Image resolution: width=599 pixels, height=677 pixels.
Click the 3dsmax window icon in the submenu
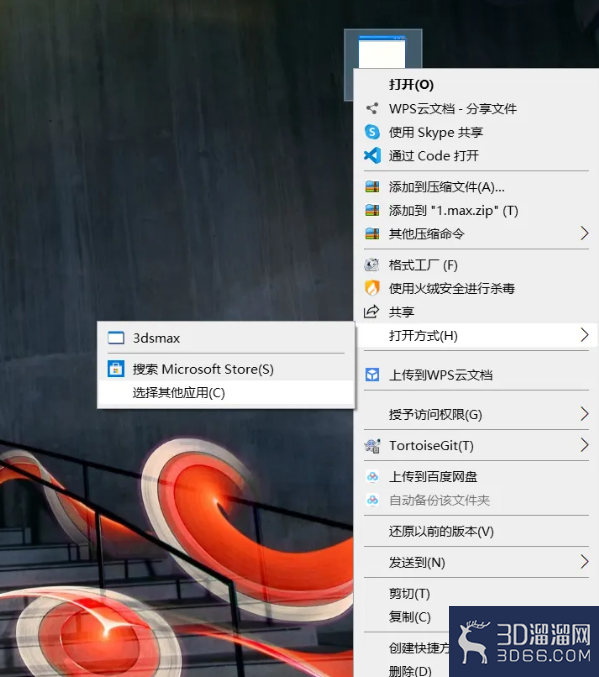pos(116,338)
